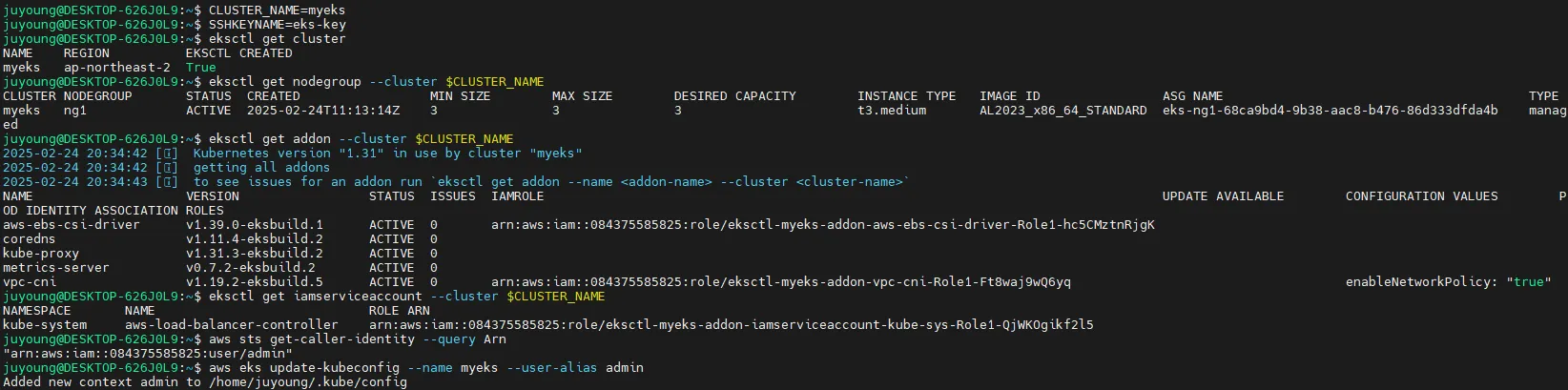
Task: Select the nodegroup name "ng1"
Action: (x=75, y=111)
